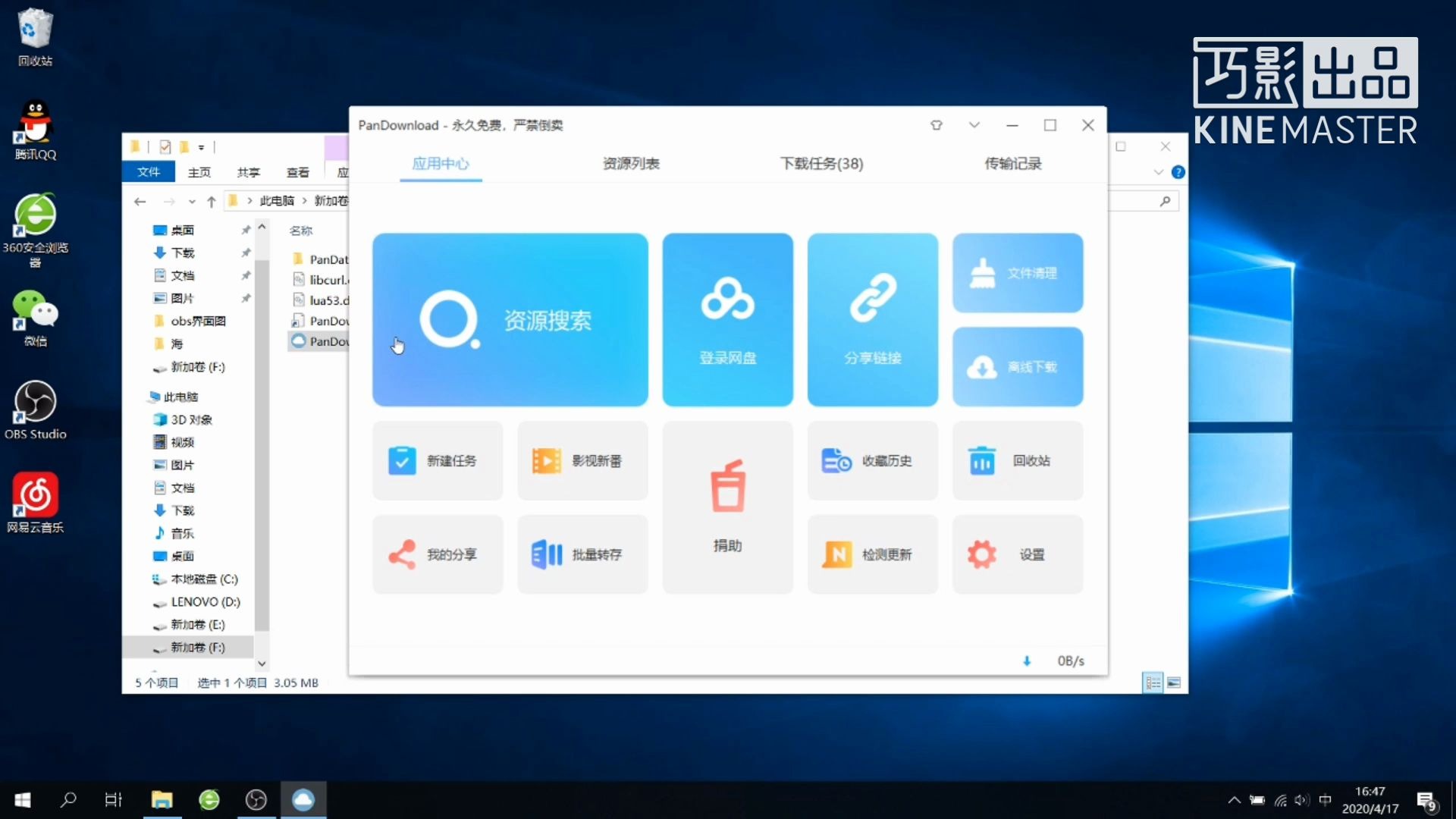Open the 设置 settings gear tile
The height and width of the screenshot is (819, 1456).
coord(1017,554)
